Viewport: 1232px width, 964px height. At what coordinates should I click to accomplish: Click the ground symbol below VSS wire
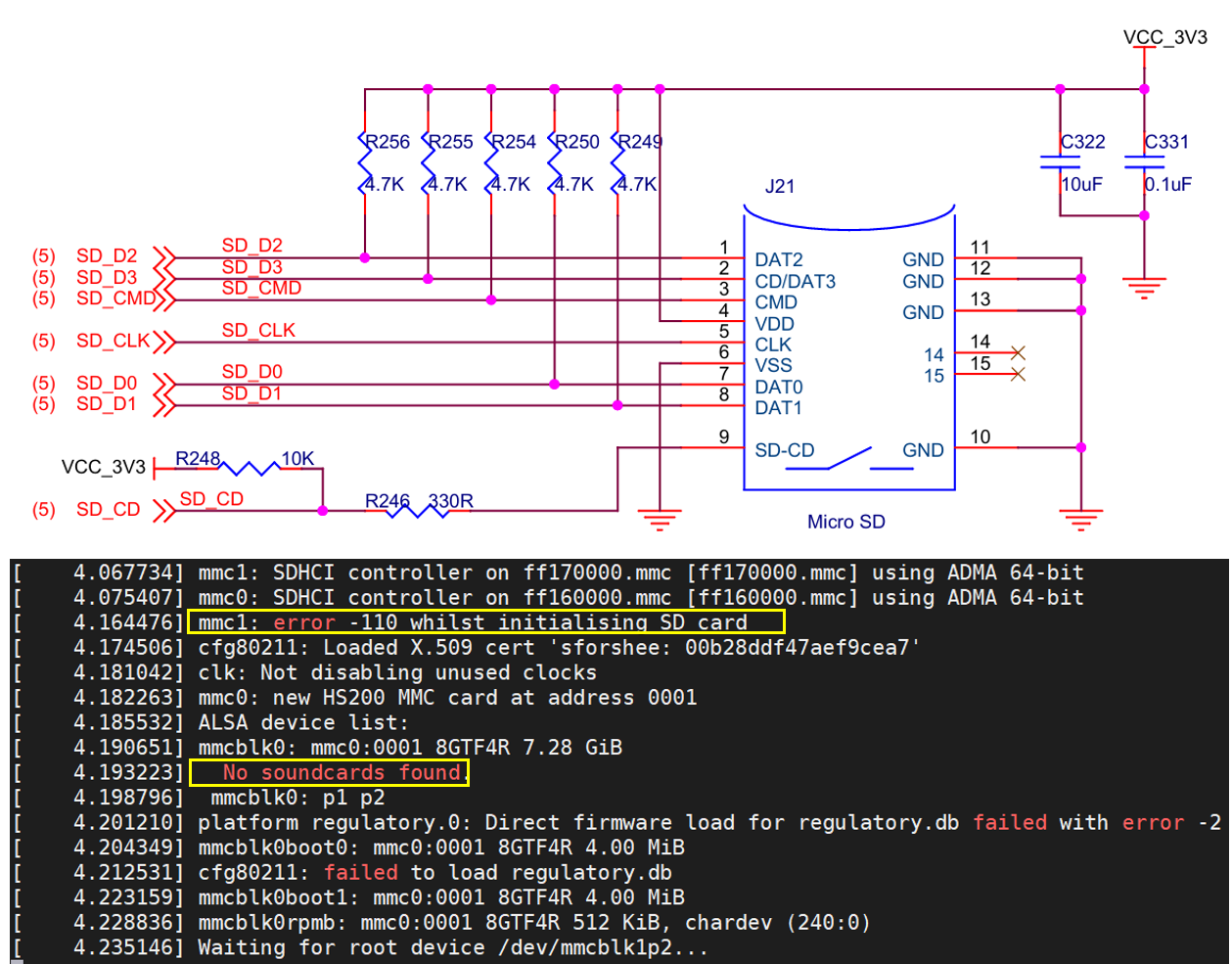(x=661, y=520)
